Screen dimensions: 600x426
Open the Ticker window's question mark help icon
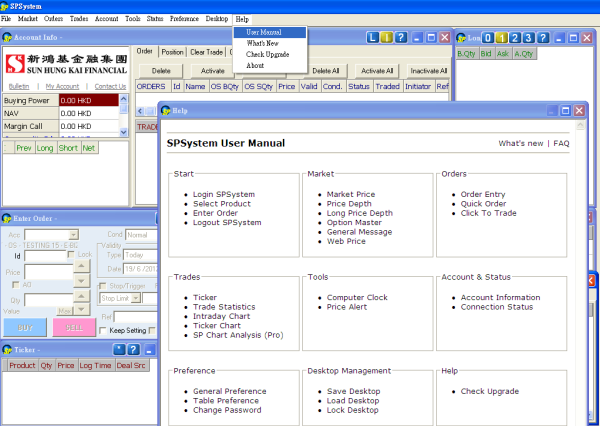[133, 349]
